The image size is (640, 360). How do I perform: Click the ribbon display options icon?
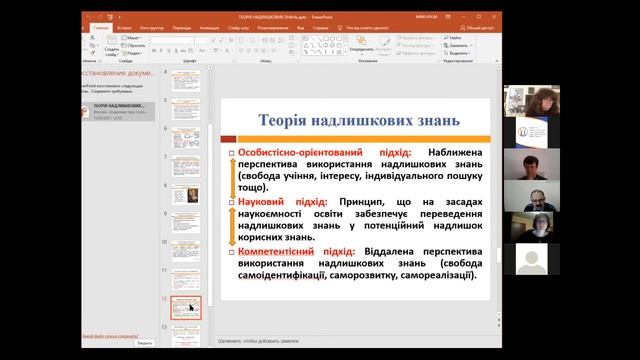[448, 17]
